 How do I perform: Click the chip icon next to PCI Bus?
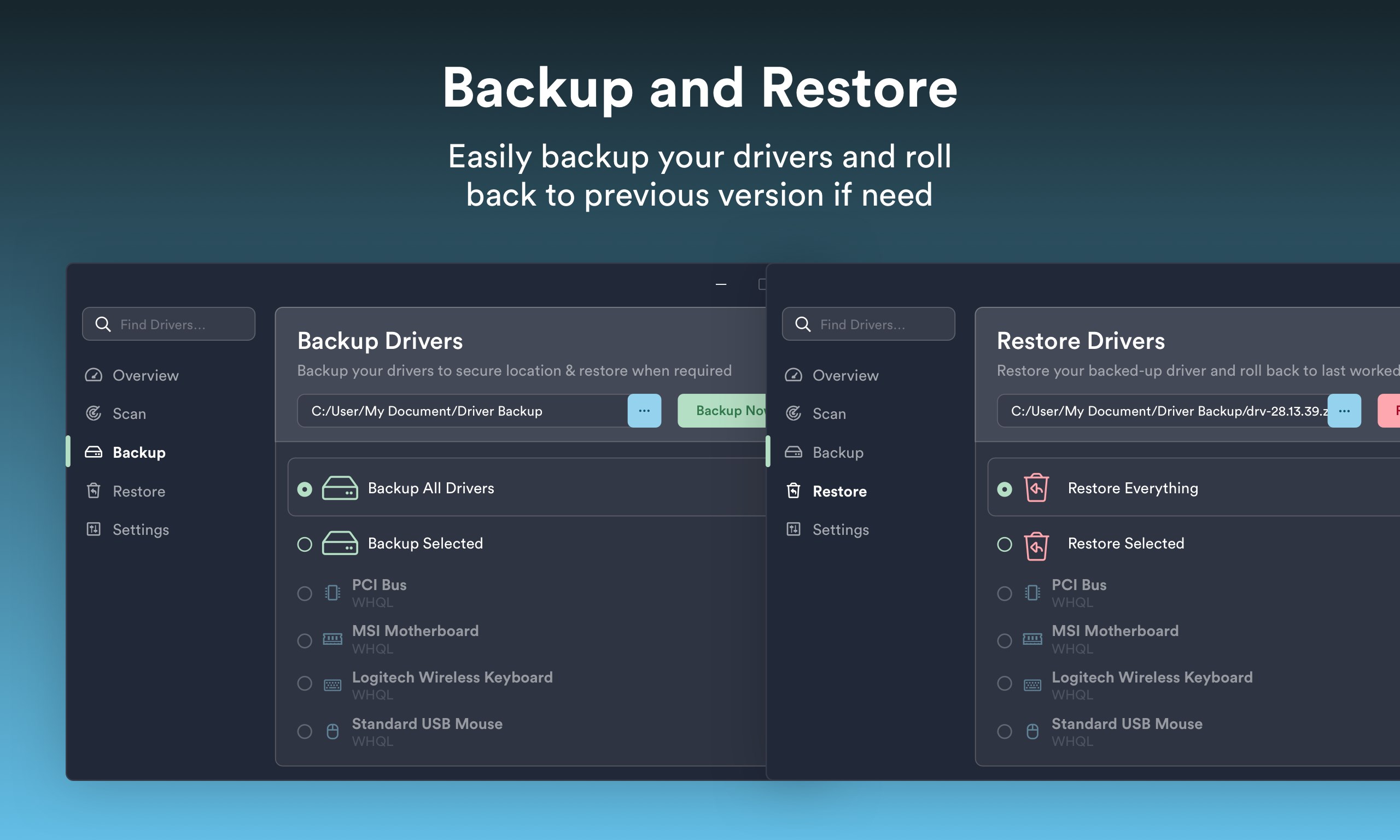coord(332,593)
